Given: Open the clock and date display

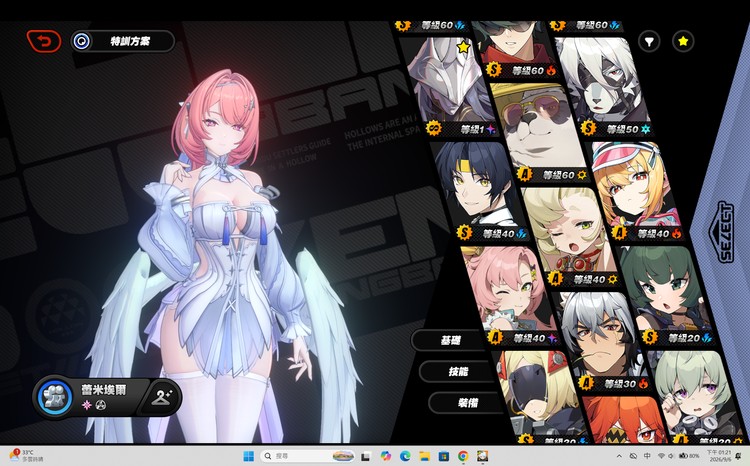Looking at the screenshot, I should [x=719, y=456].
